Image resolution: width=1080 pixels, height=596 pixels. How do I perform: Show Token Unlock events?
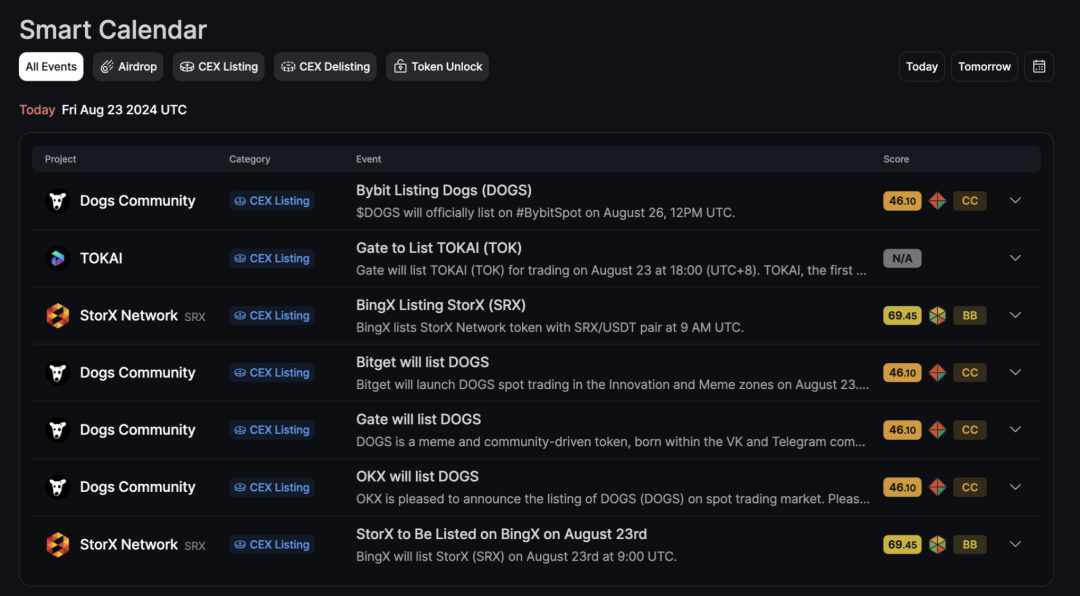tap(437, 67)
